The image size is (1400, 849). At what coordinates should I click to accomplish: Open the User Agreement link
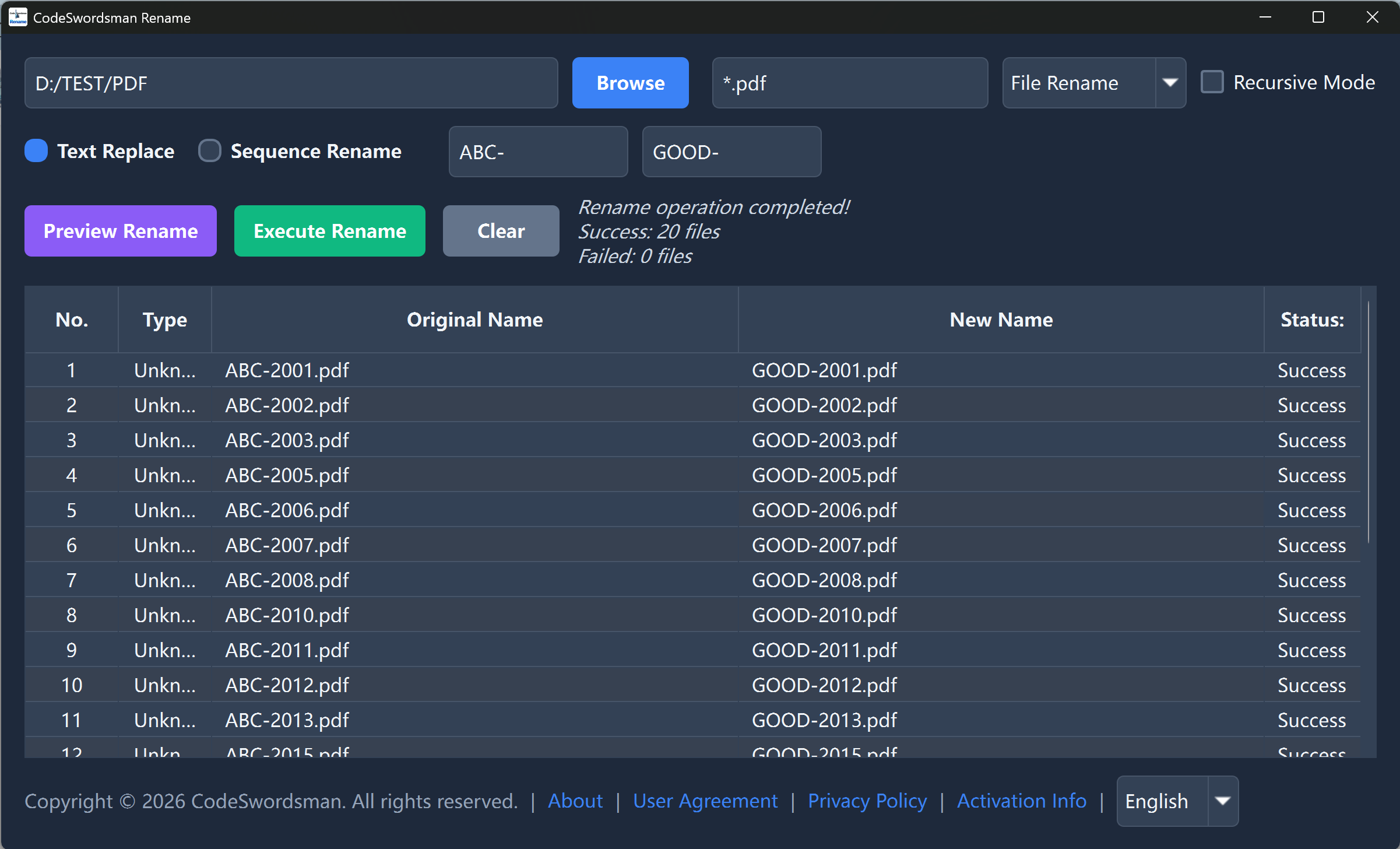705,801
